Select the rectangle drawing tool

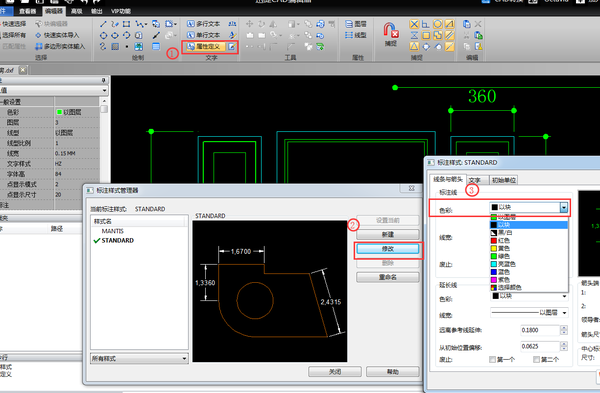pyautogui.click(x=126, y=24)
